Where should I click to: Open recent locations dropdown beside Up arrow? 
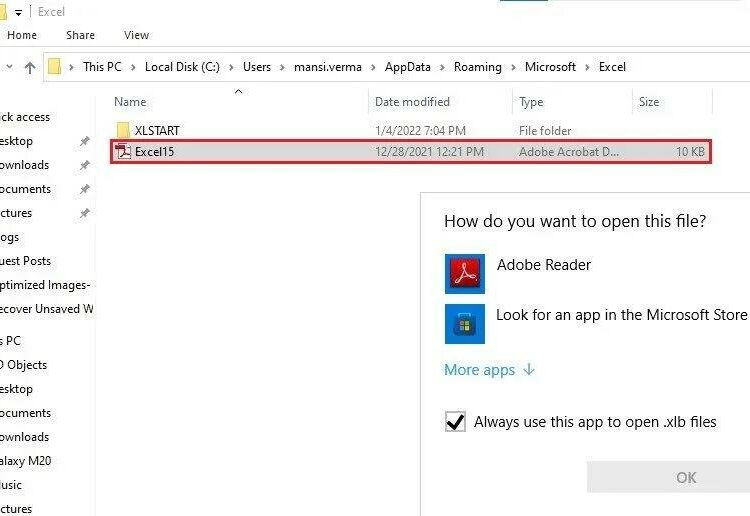(9, 67)
